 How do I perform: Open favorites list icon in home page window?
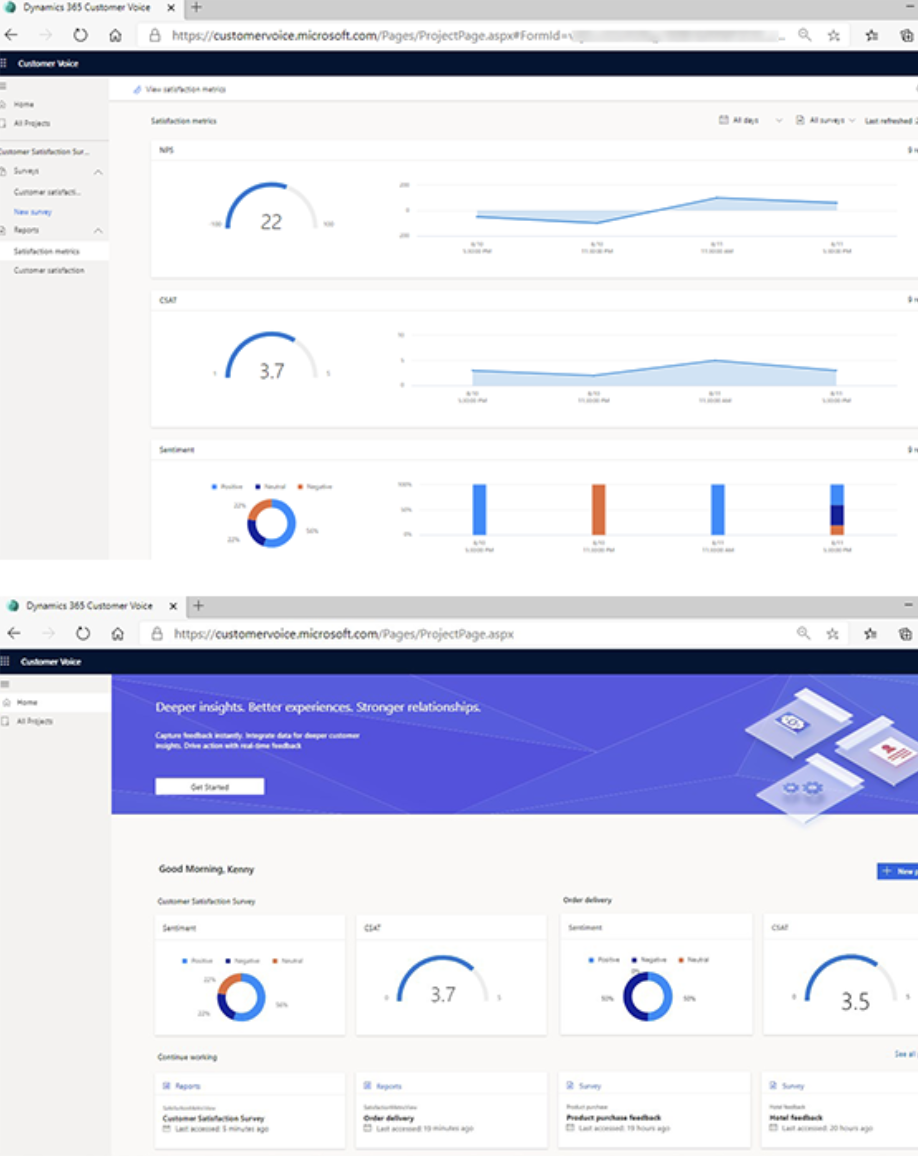click(x=870, y=634)
